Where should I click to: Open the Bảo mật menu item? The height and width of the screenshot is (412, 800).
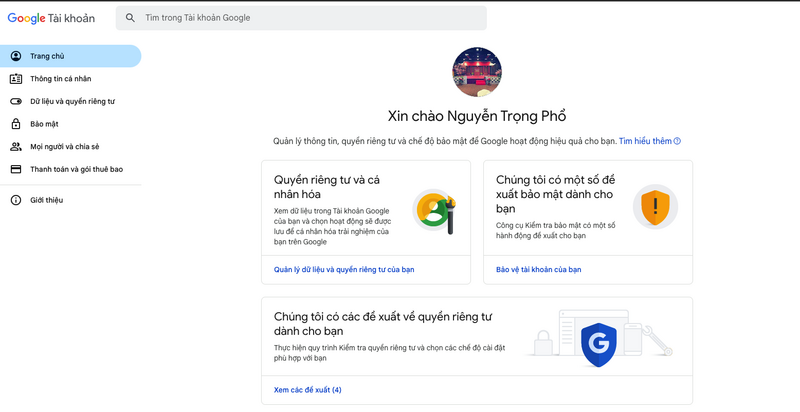point(45,124)
